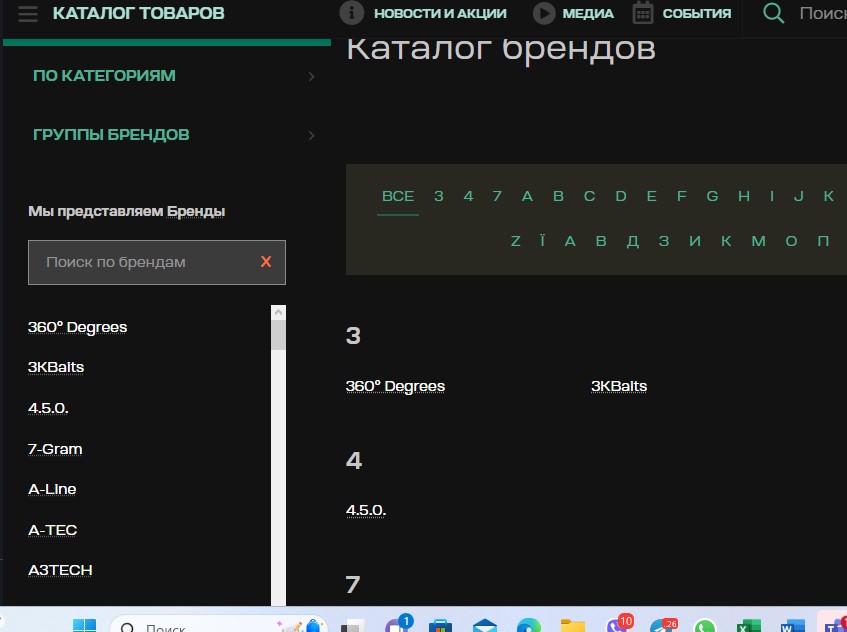
Task: Open Медиа menu item
Action: click(x=588, y=14)
